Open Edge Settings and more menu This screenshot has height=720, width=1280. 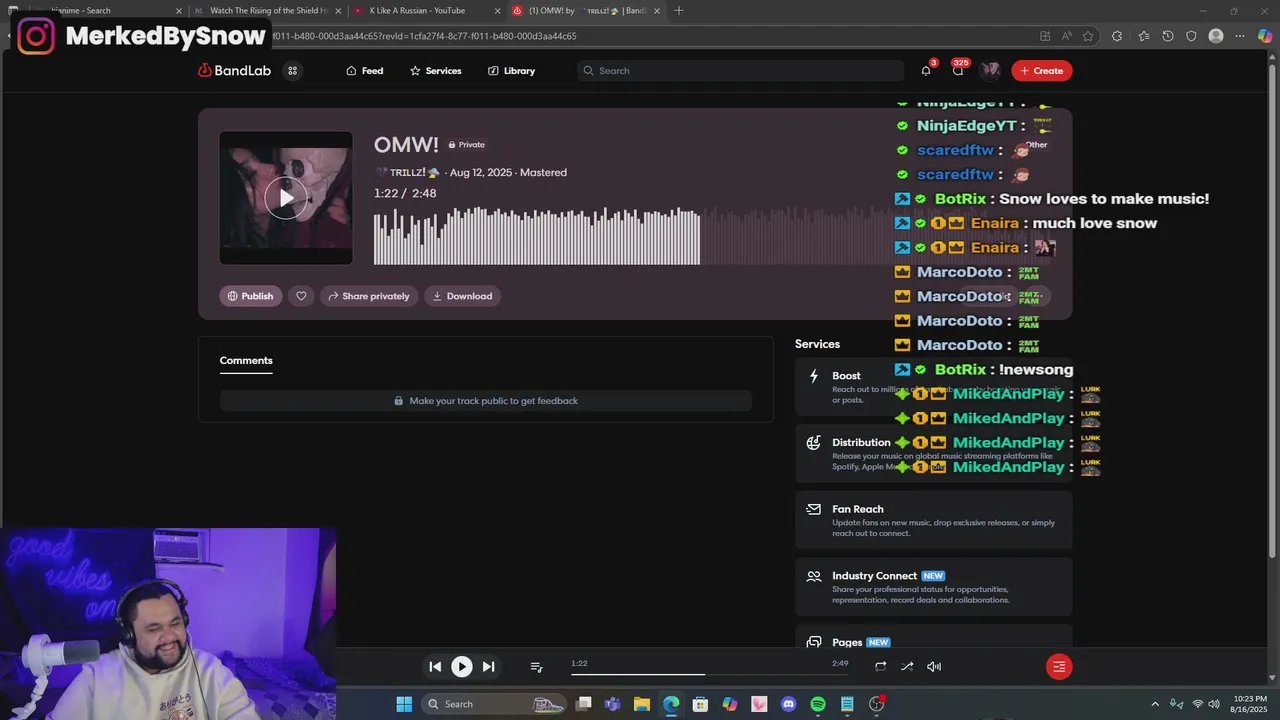[1240, 36]
